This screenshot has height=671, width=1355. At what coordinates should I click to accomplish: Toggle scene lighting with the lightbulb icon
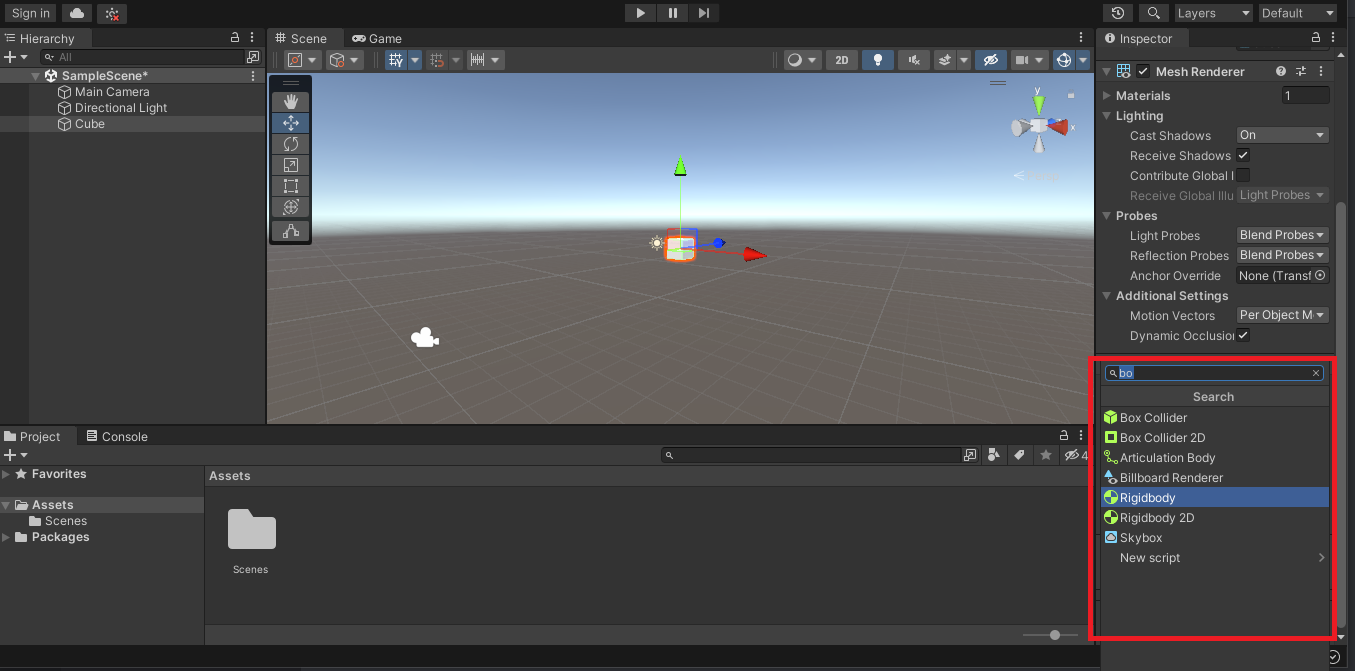(x=877, y=59)
